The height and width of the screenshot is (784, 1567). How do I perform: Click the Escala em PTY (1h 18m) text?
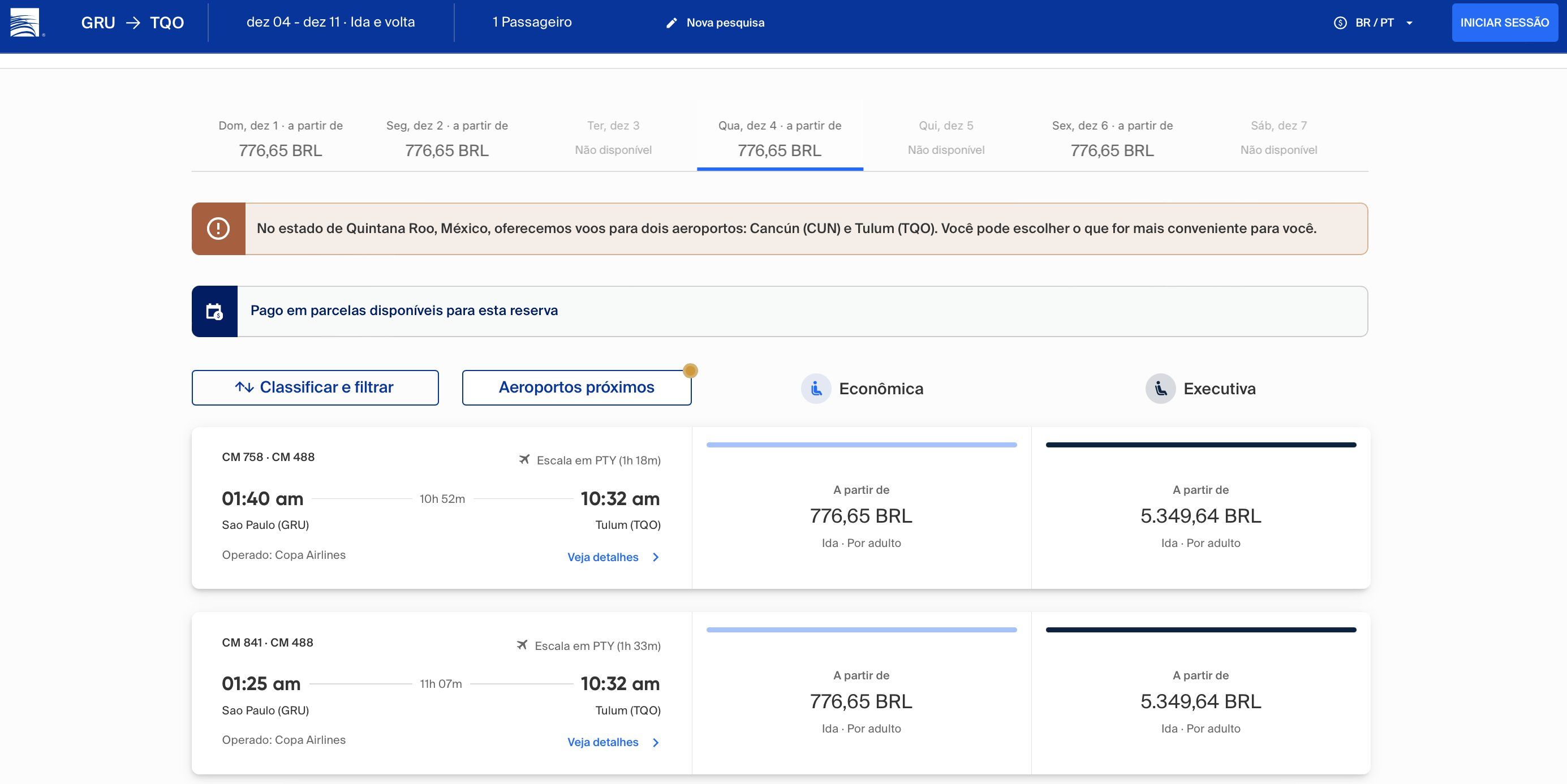pyautogui.click(x=599, y=460)
